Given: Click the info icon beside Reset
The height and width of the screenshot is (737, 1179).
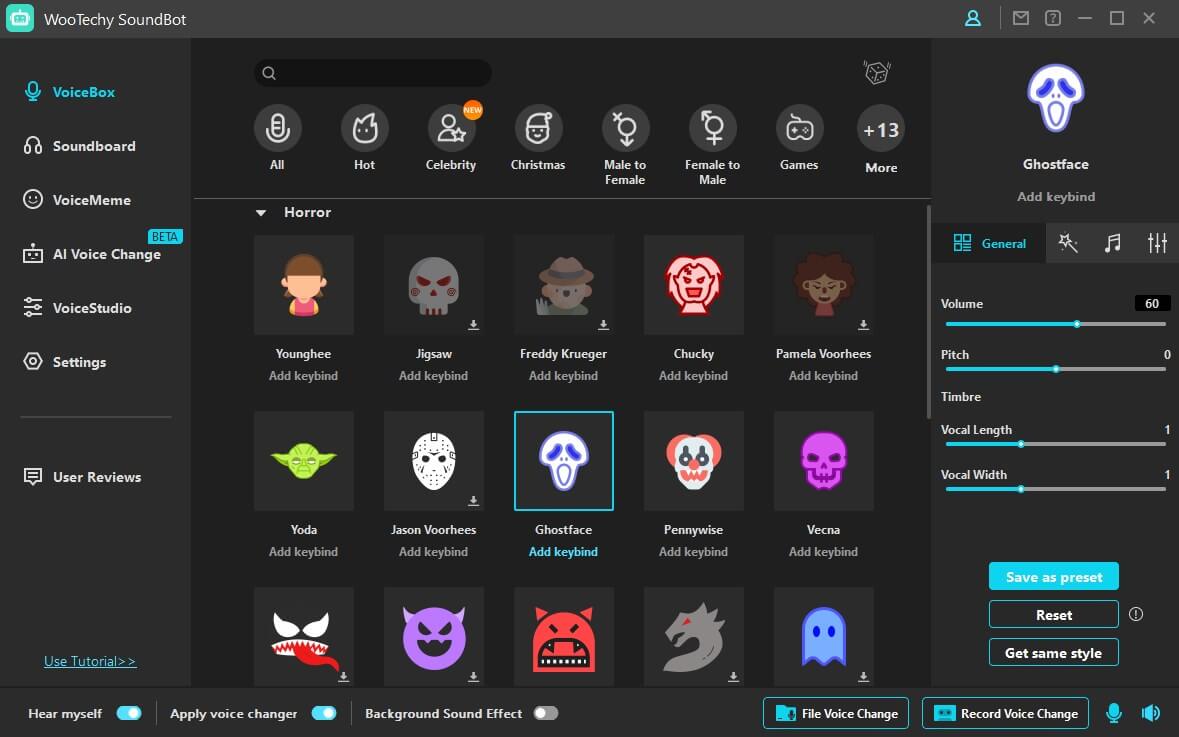Looking at the screenshot, I should click(x=1135, y=614).
